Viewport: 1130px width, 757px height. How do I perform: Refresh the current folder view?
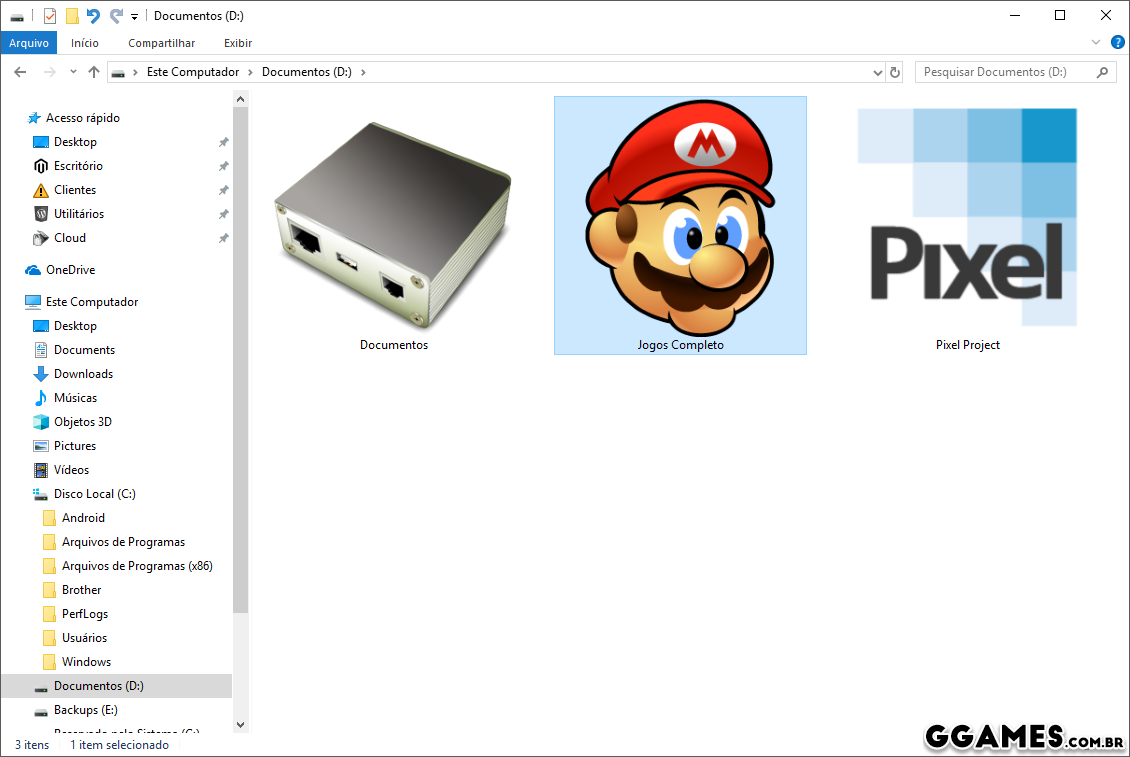894,72
